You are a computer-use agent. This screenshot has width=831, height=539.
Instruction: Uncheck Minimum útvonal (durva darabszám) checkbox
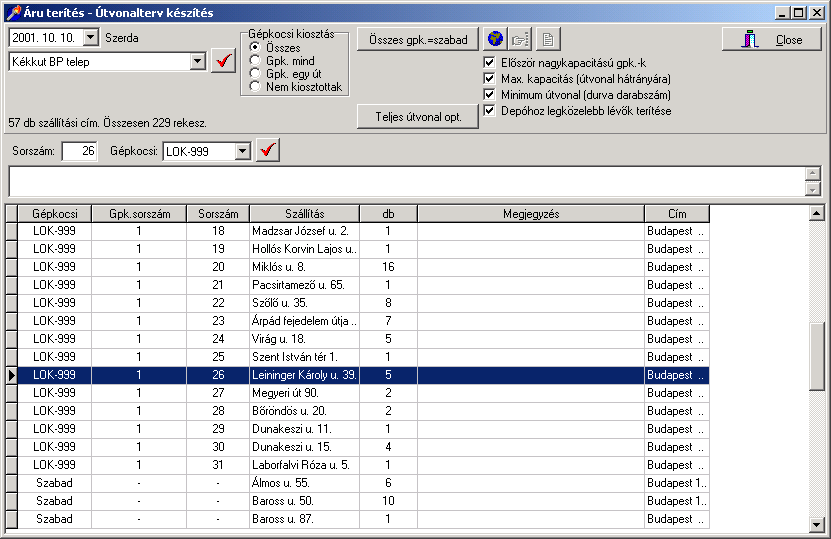click(489, 94)
